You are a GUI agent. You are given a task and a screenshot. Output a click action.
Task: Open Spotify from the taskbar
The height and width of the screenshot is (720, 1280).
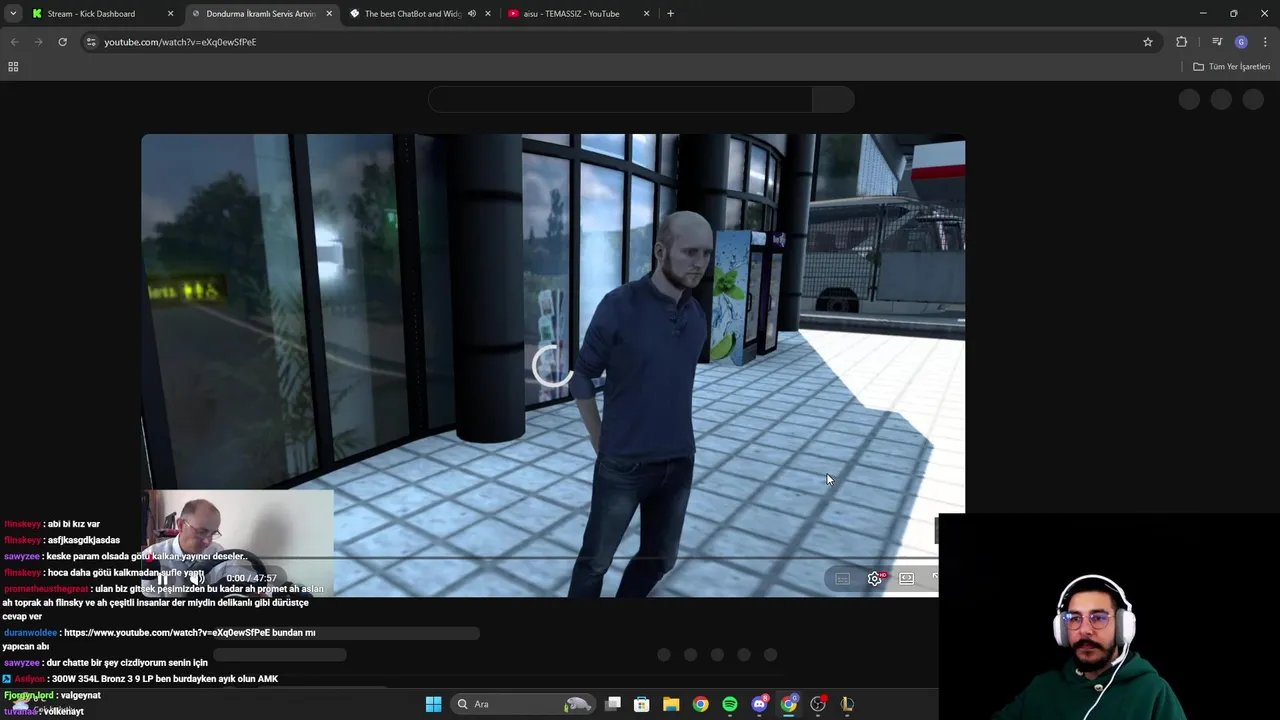pyautogui.click(x=730, y=704)
